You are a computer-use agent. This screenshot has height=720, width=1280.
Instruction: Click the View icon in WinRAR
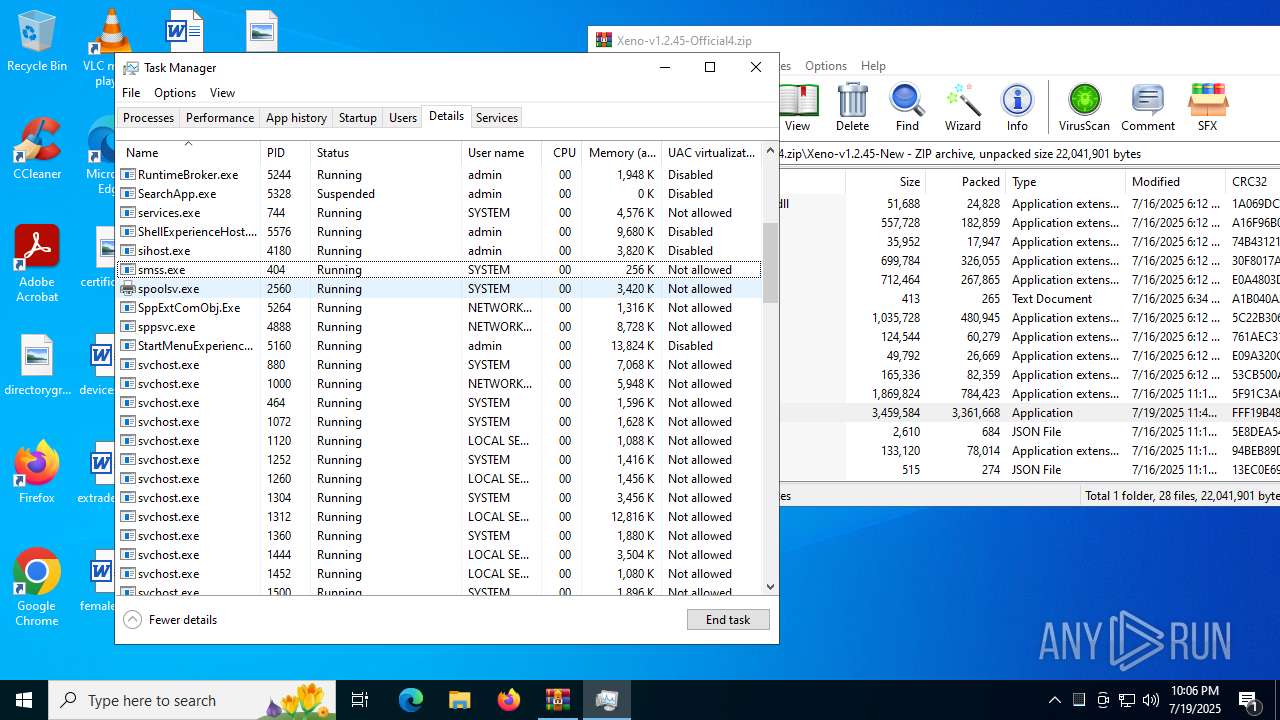click(797, 106)
